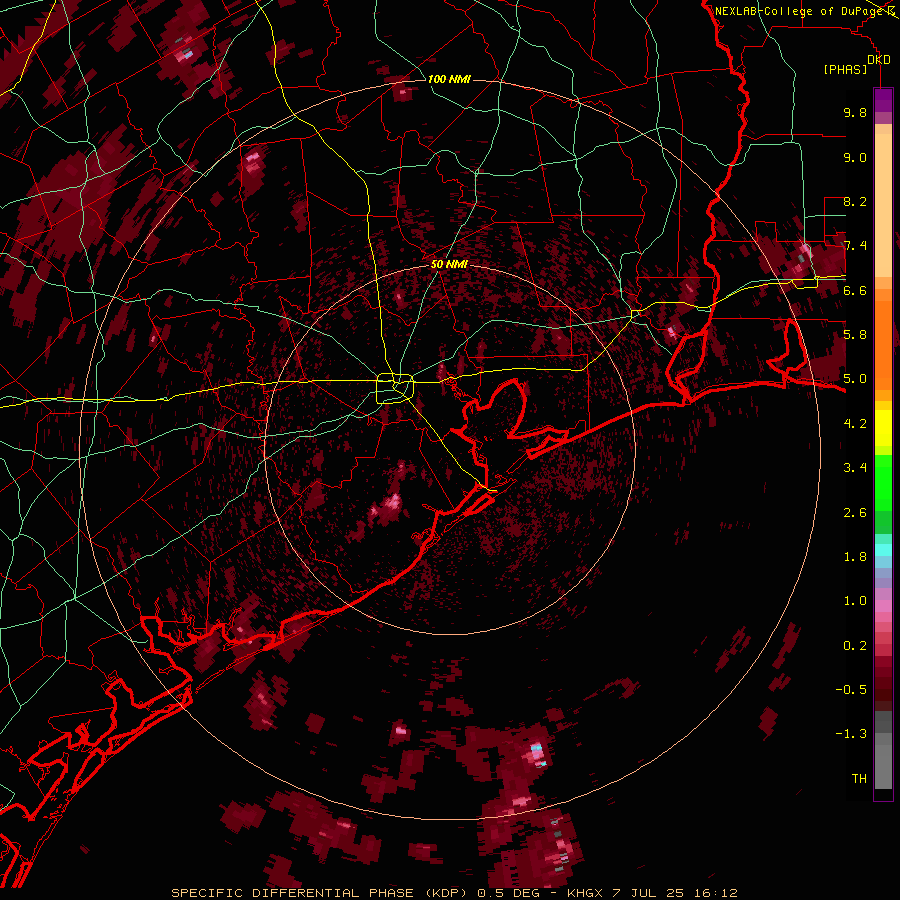
Task: Click the 1.8 legend value
Action: pyautogui.click(x=855, y=557)
